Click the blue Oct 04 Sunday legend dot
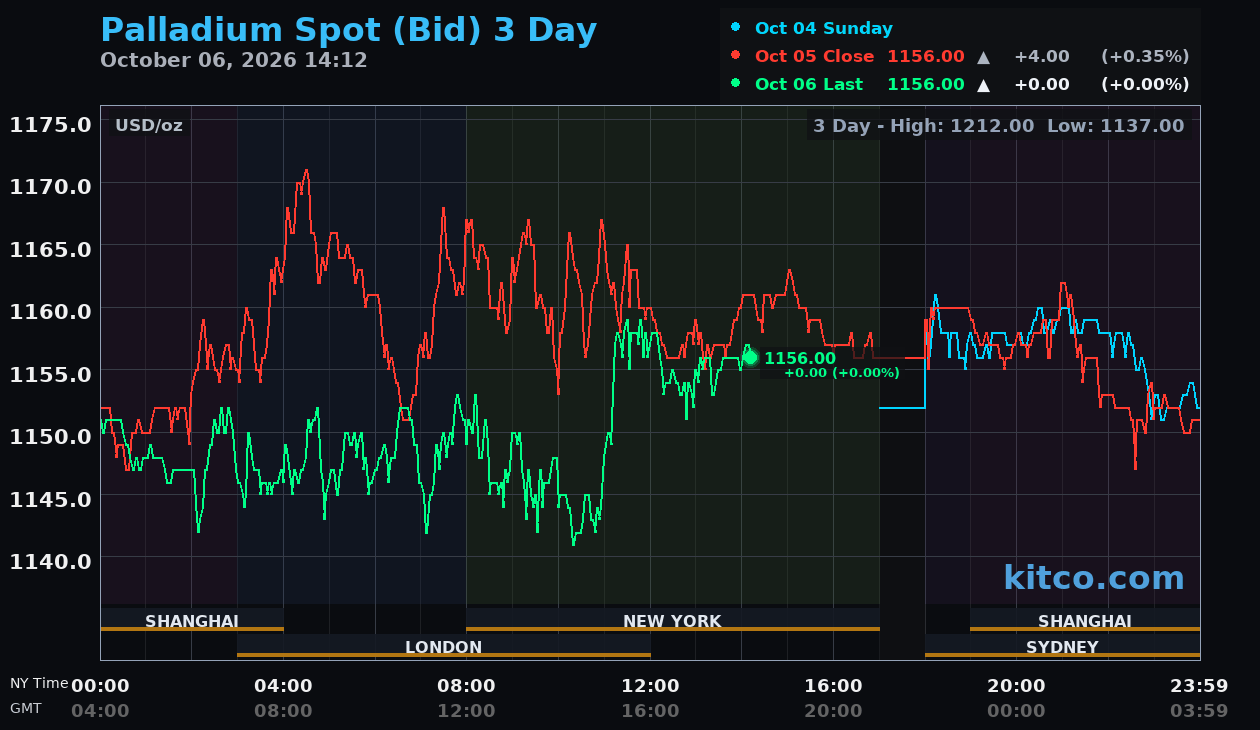The width and height of the screenshot is (1260, 730). pos(736,27)
